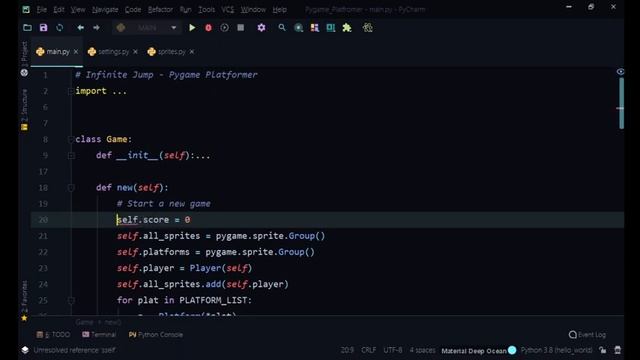The image size is (640, 360).
Task: Expand the folded import block
Action: (71, 91)
